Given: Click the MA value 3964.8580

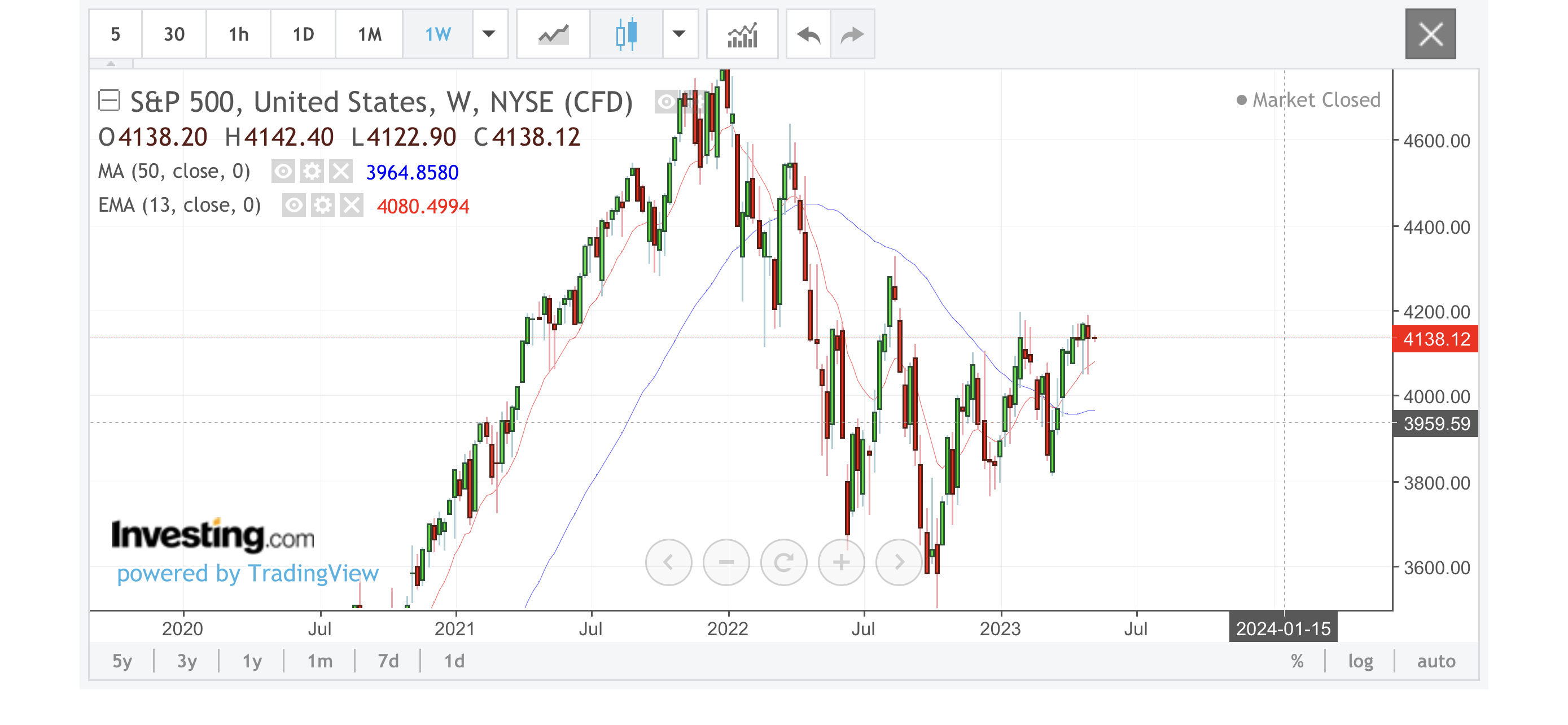Looking at the screenshot, I should (412, 172).
